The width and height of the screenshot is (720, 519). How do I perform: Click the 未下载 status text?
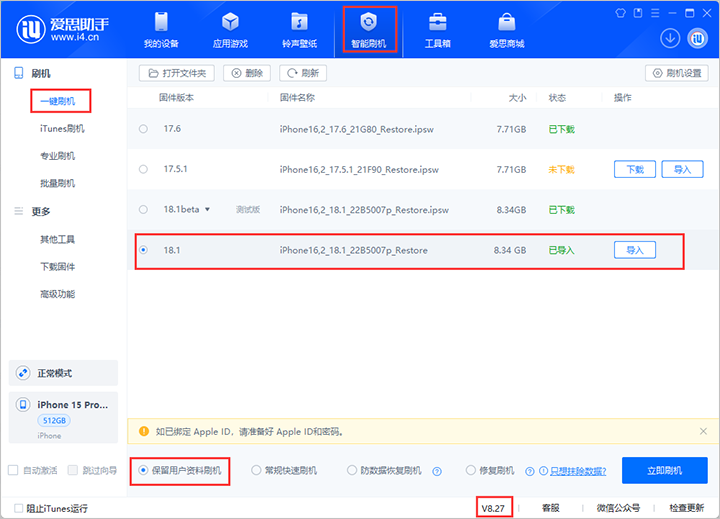(x=562, y=169)
